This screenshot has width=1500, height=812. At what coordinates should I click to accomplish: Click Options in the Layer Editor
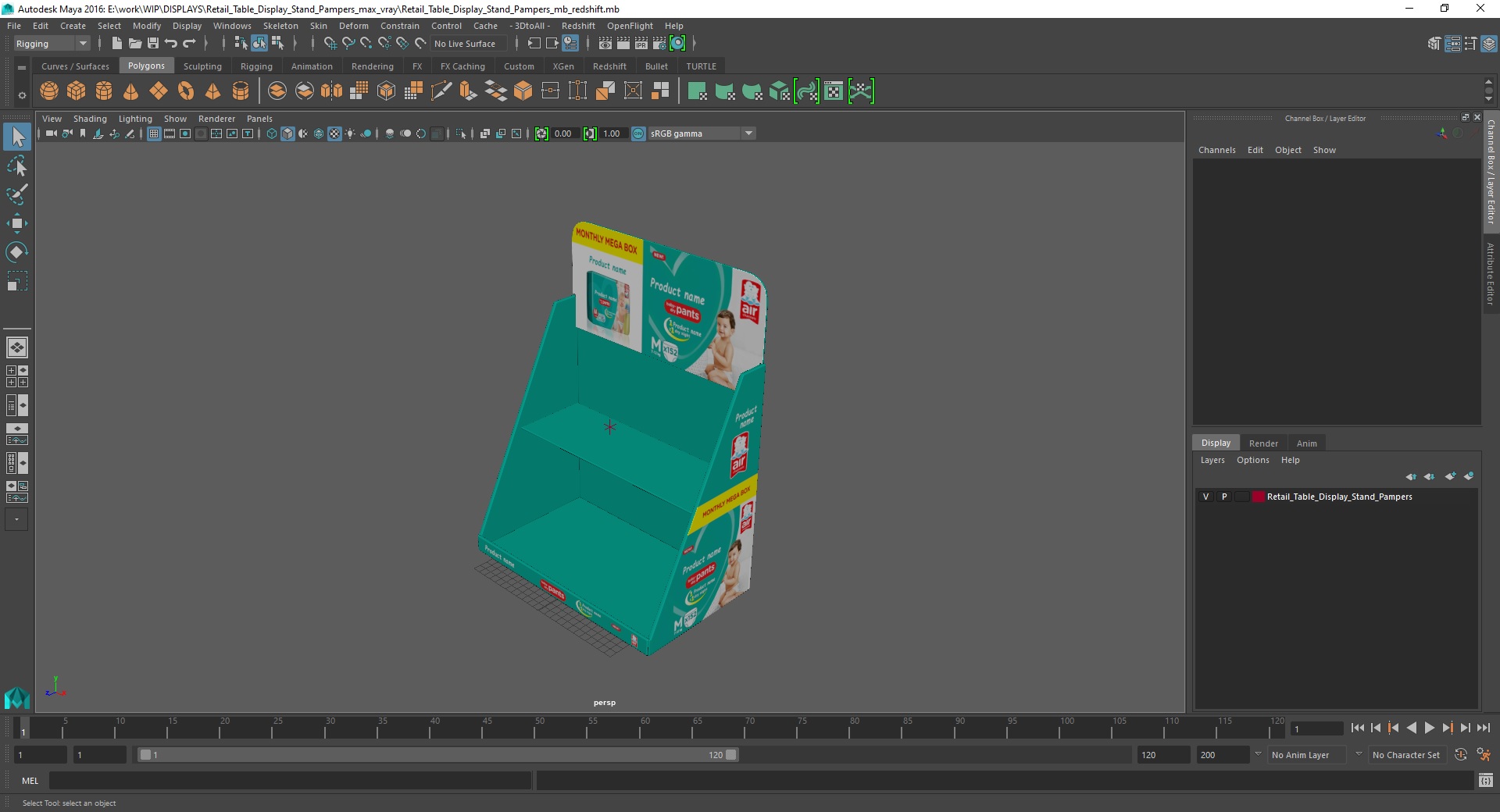pos(1253,460)
